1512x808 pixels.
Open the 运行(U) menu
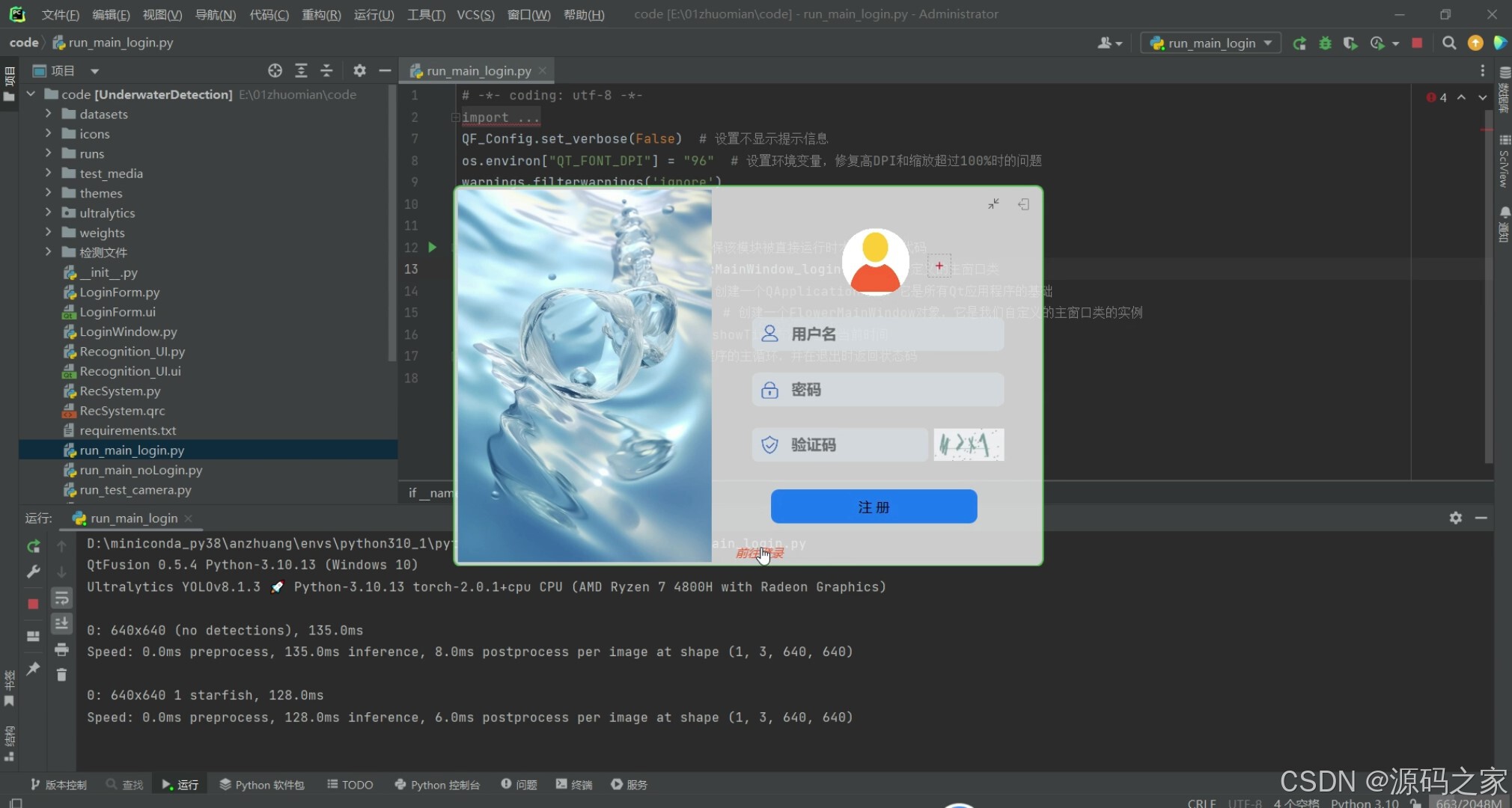pos(374,14)
